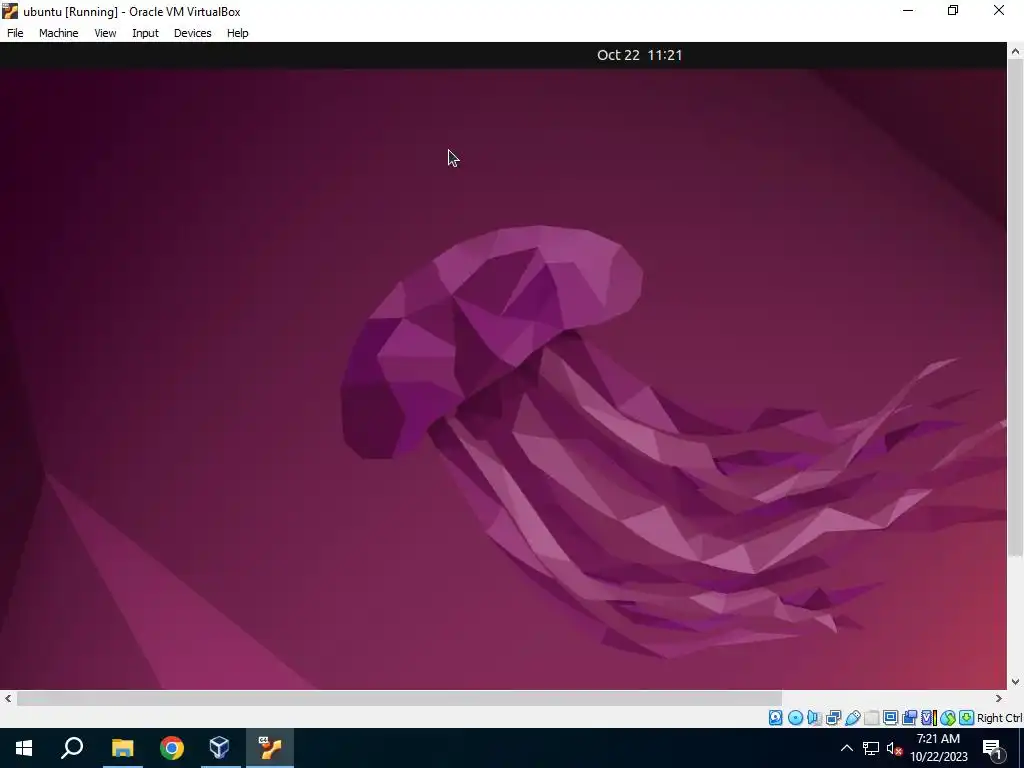Screen dimensions: 1024x768
Task: Click the shared folders status icon
Action: point(871,718)
